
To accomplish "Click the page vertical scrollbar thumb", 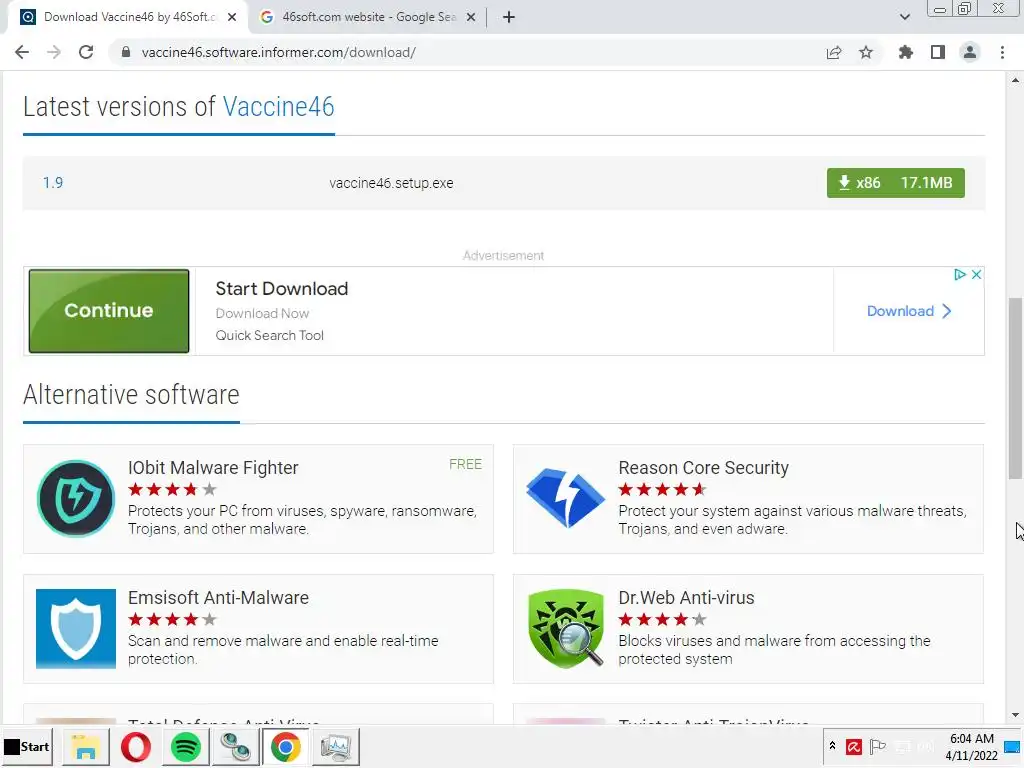I will point(1015,388).
